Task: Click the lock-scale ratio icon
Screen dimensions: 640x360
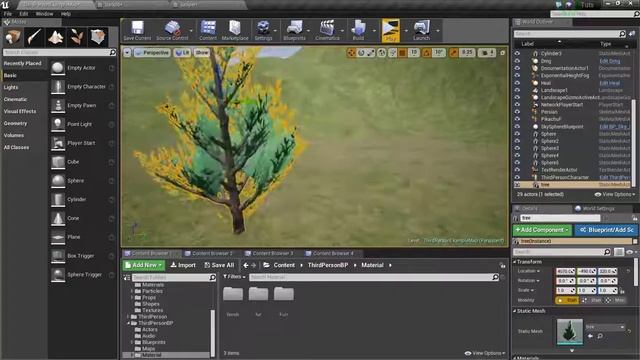Action: click(x=622, y=291)
